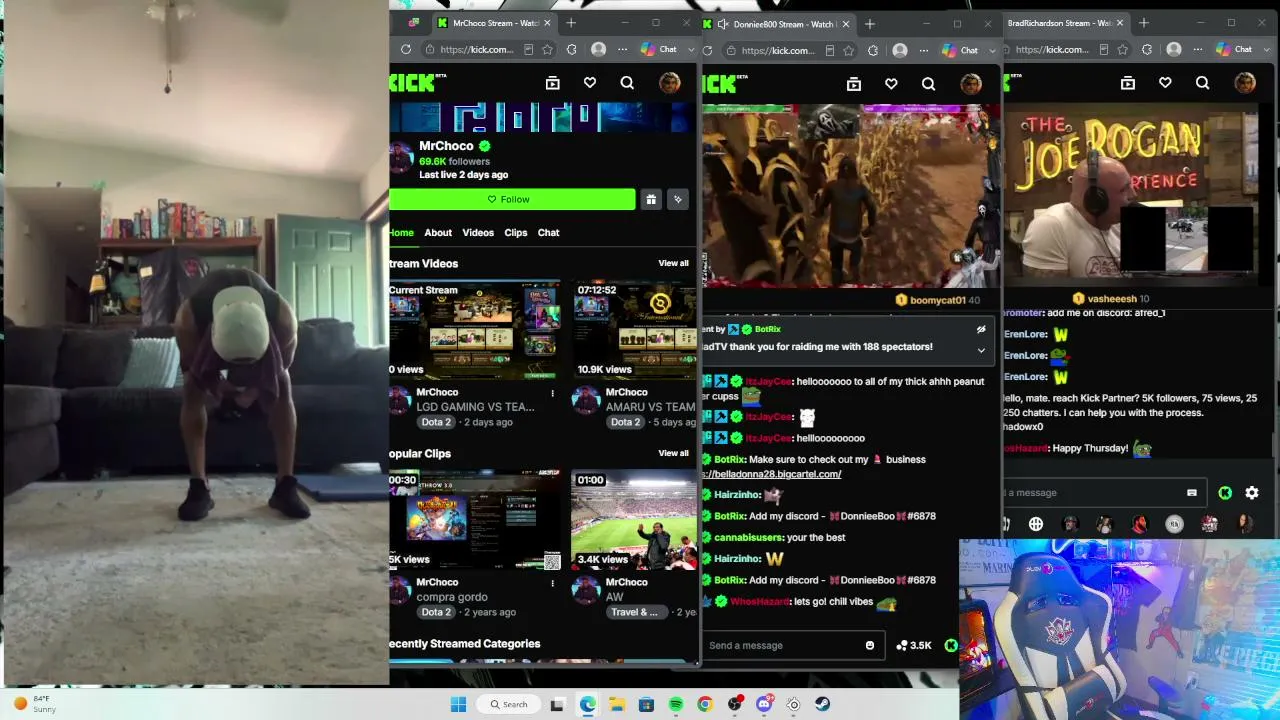The width and height of the screenshot is (1280, 720).
Task: Select the About tab on MrChoco's channel
Action: pos(438,233)
